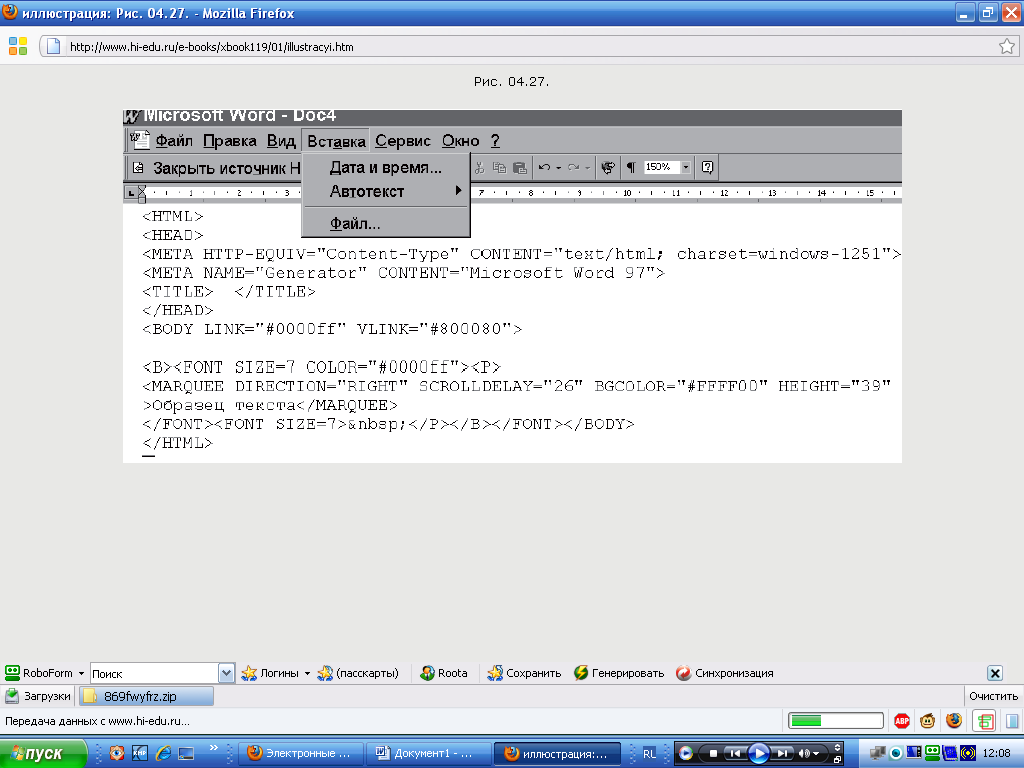
Task: Click the Undo arrow in the Word illustration toolbar
Action: (x=544, y=167)
